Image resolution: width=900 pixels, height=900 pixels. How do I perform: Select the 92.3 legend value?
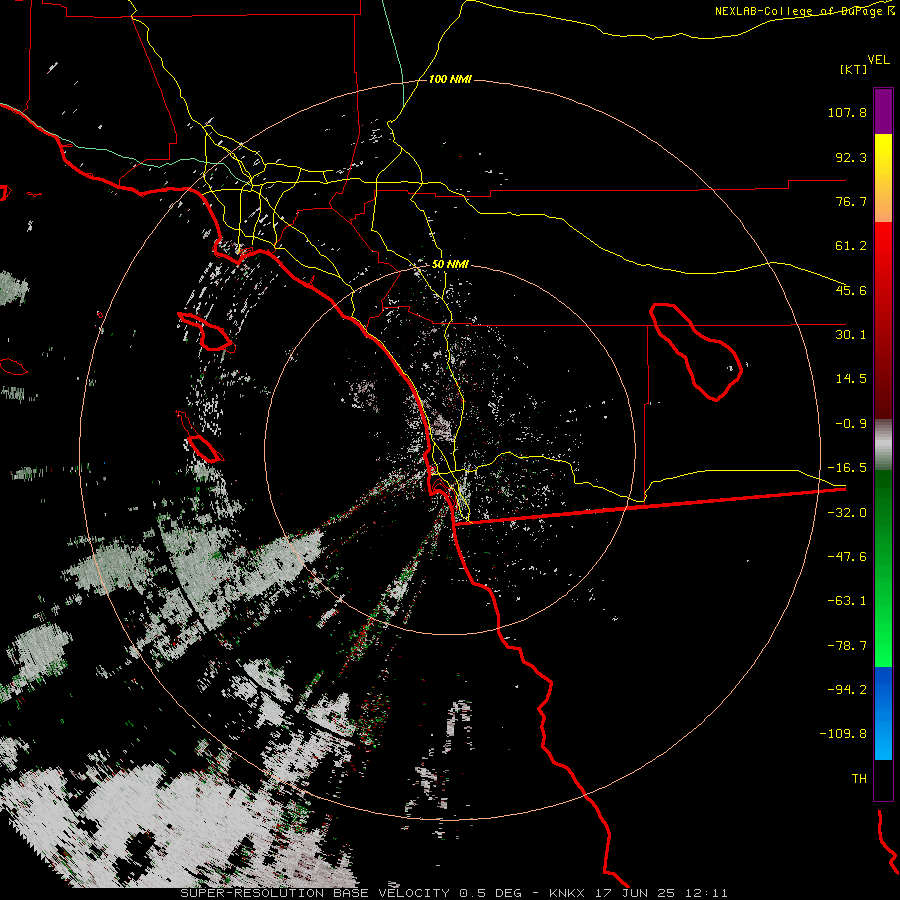click(851, 157)
